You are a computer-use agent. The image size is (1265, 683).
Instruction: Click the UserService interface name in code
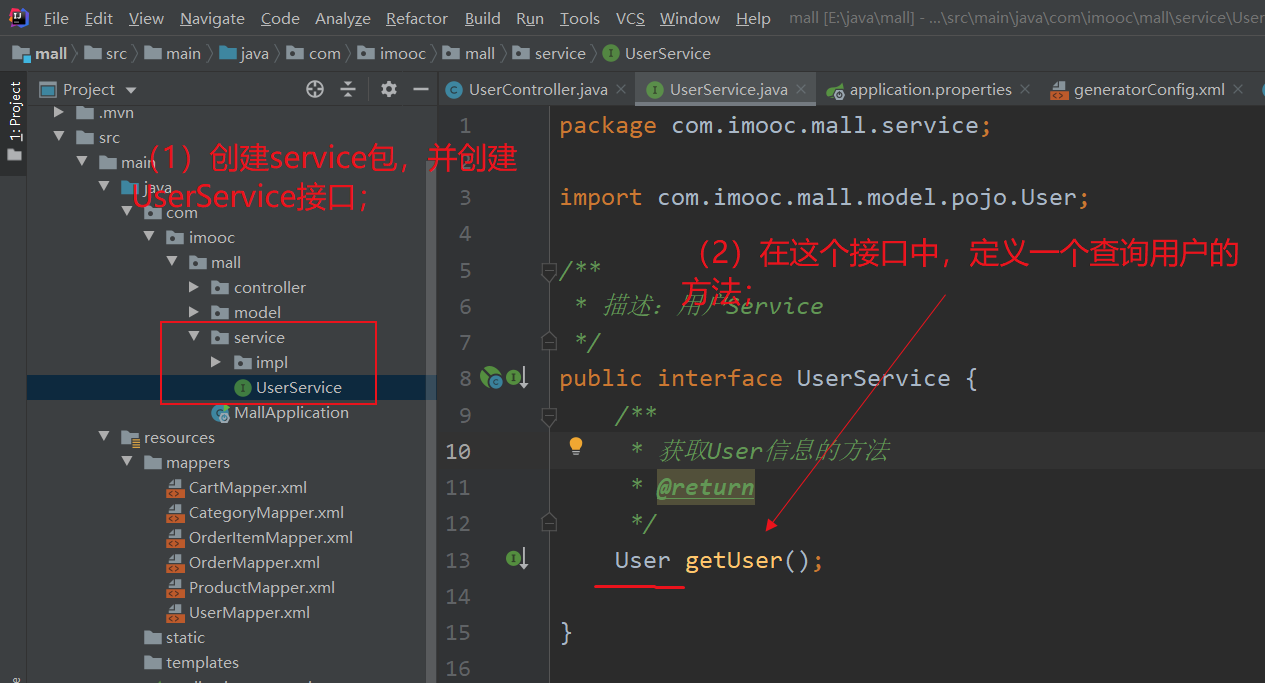click(873, 378)
